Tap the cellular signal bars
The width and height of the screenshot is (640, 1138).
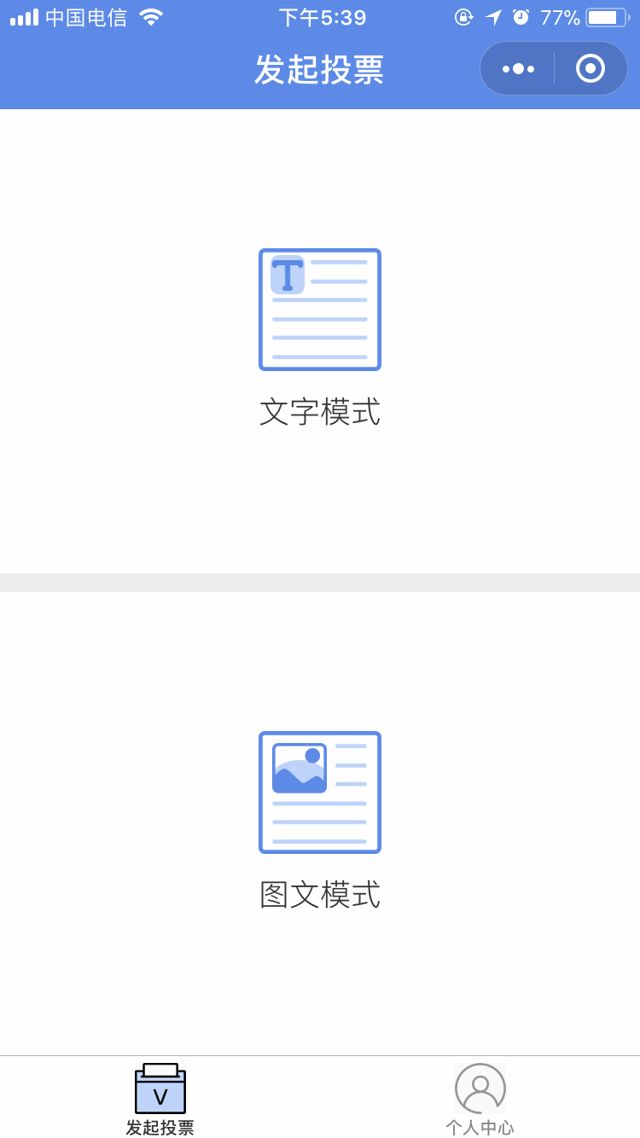24,17
